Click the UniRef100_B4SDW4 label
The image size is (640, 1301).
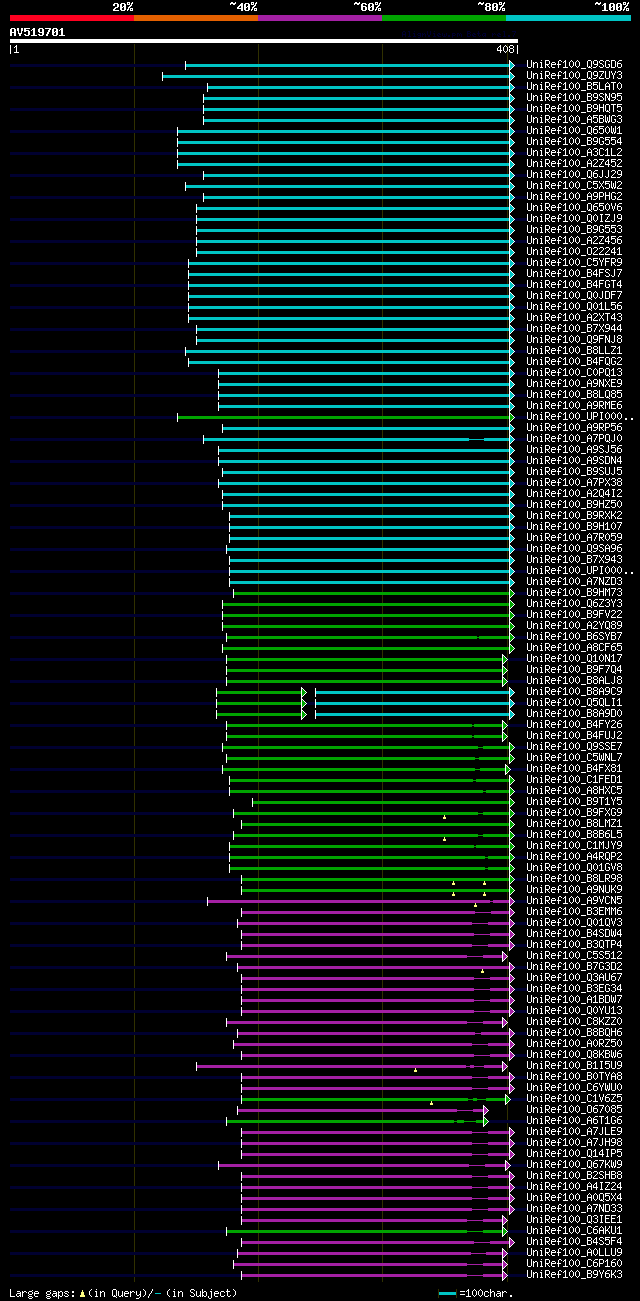[x=574, y=934]
